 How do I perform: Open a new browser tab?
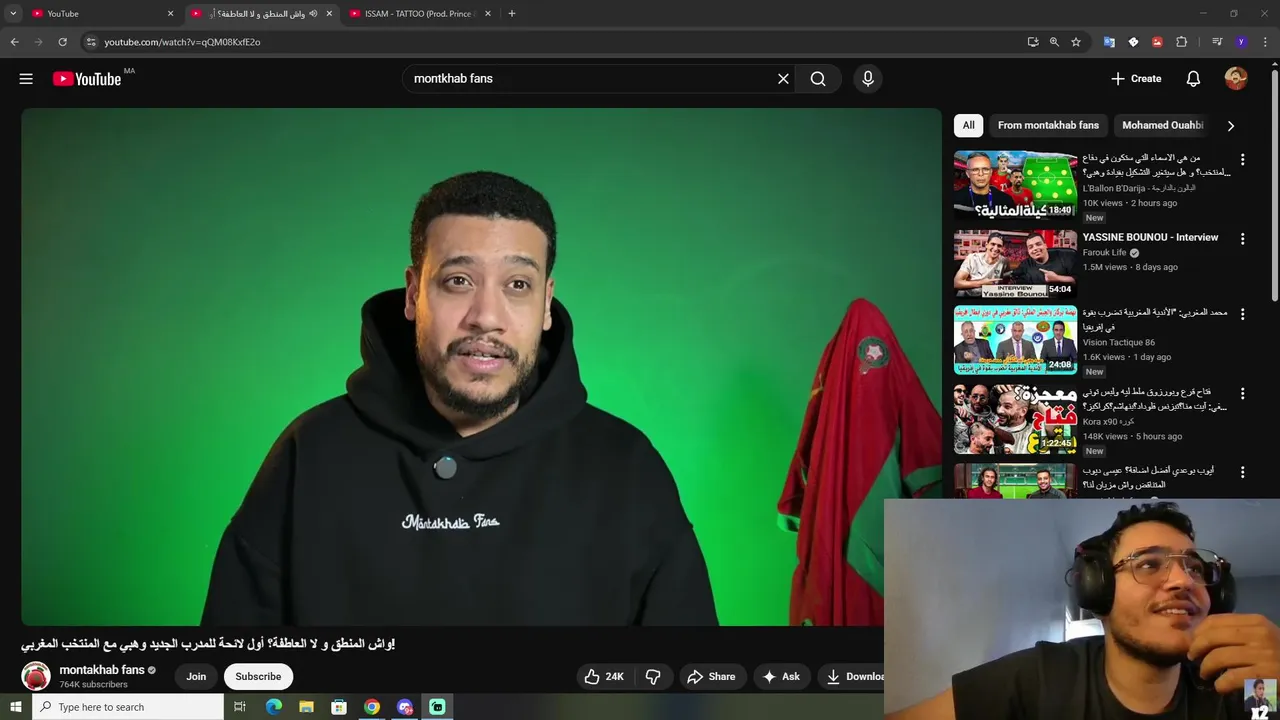click(x=512, y=13)
